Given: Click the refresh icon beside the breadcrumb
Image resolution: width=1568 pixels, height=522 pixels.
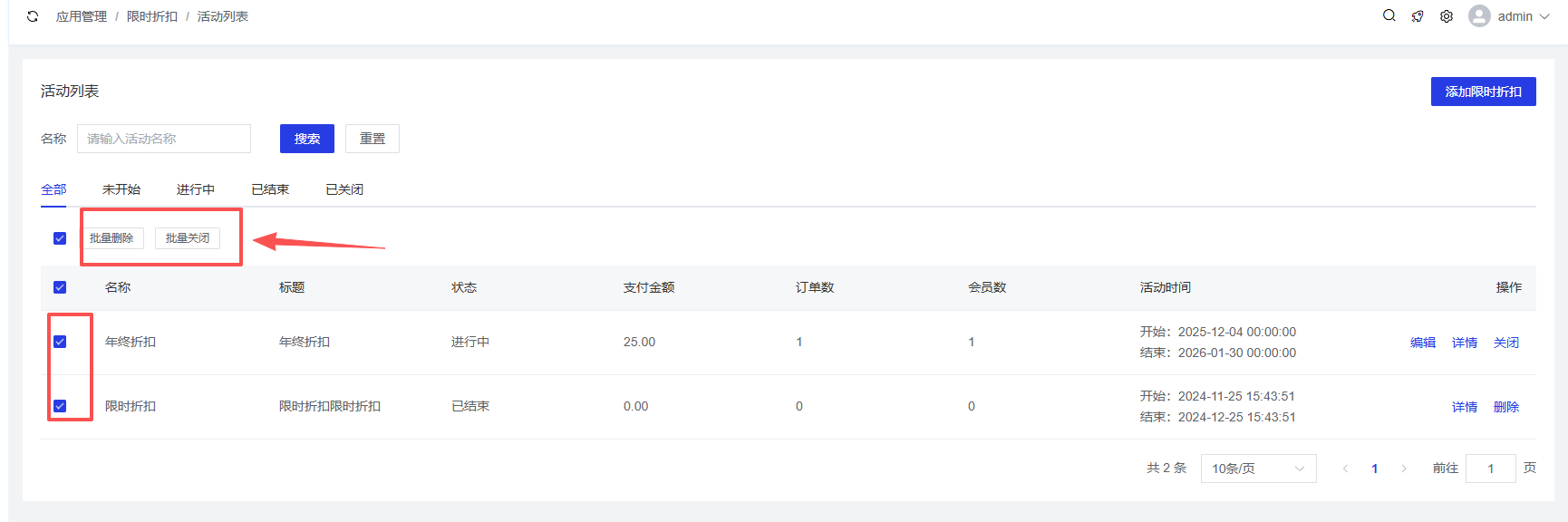Looking at the screenshot, I should pyautogui.click(x=33, y=16).
